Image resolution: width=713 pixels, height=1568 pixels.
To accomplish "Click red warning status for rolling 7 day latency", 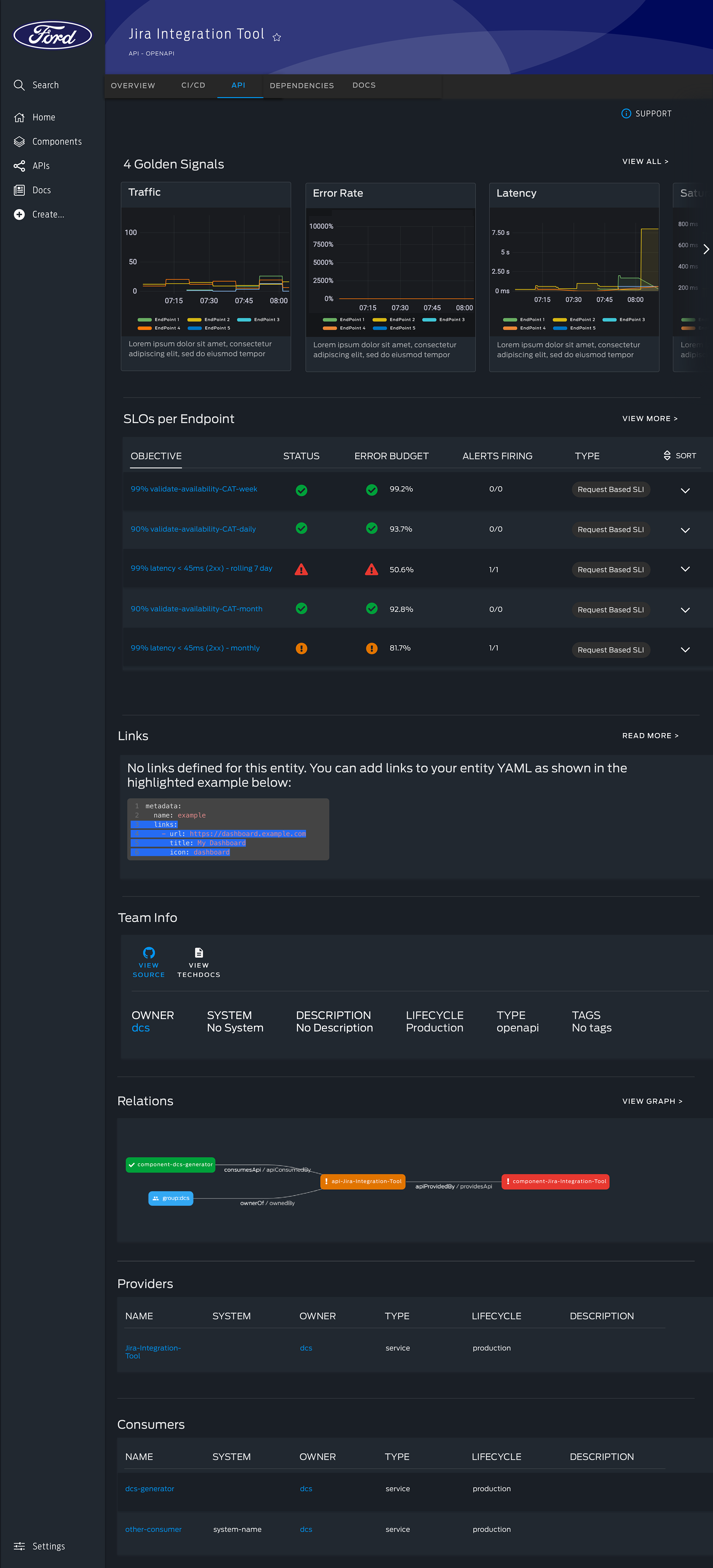I will point(301,570).
